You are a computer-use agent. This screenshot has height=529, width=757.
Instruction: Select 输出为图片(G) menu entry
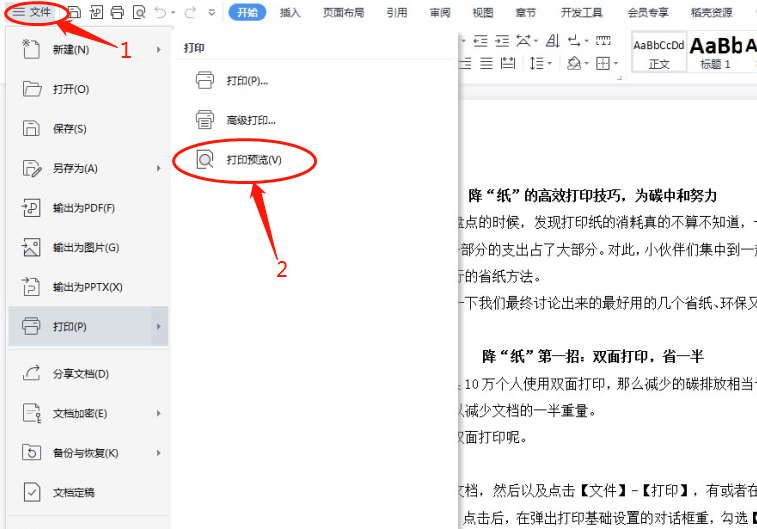(x=86, y=247)
